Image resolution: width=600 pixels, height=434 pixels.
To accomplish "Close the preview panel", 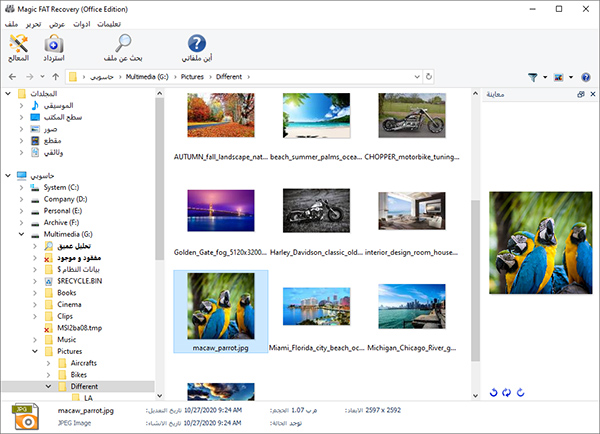I will pyautogui.click(x=593, y=94).
